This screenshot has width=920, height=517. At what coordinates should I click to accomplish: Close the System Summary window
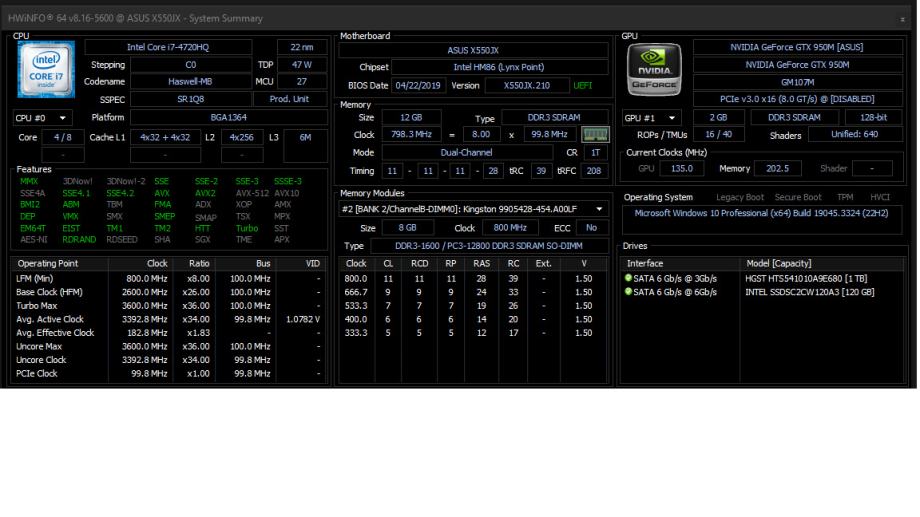point(902,19)
